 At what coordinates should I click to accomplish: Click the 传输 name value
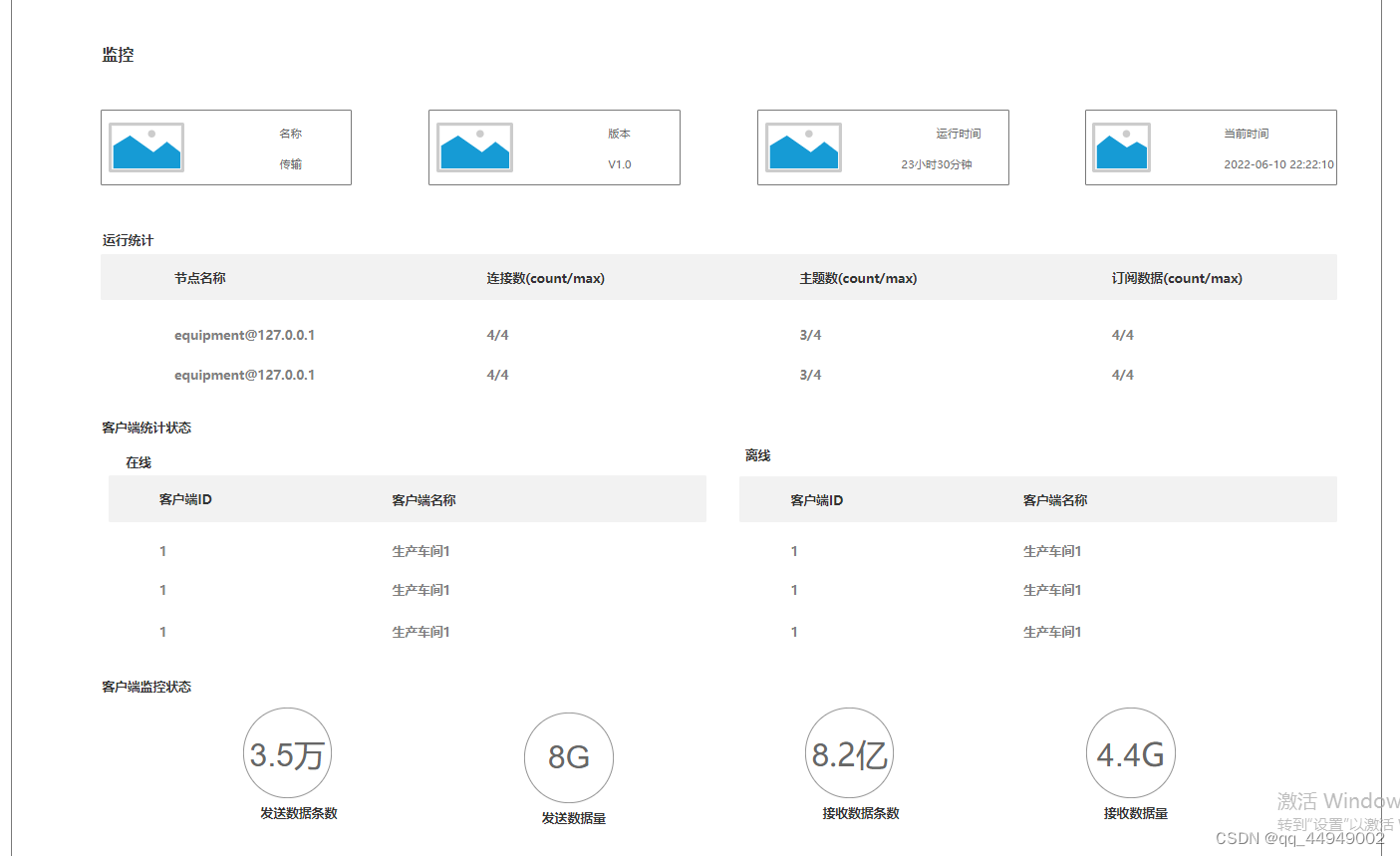coord(290,164)
